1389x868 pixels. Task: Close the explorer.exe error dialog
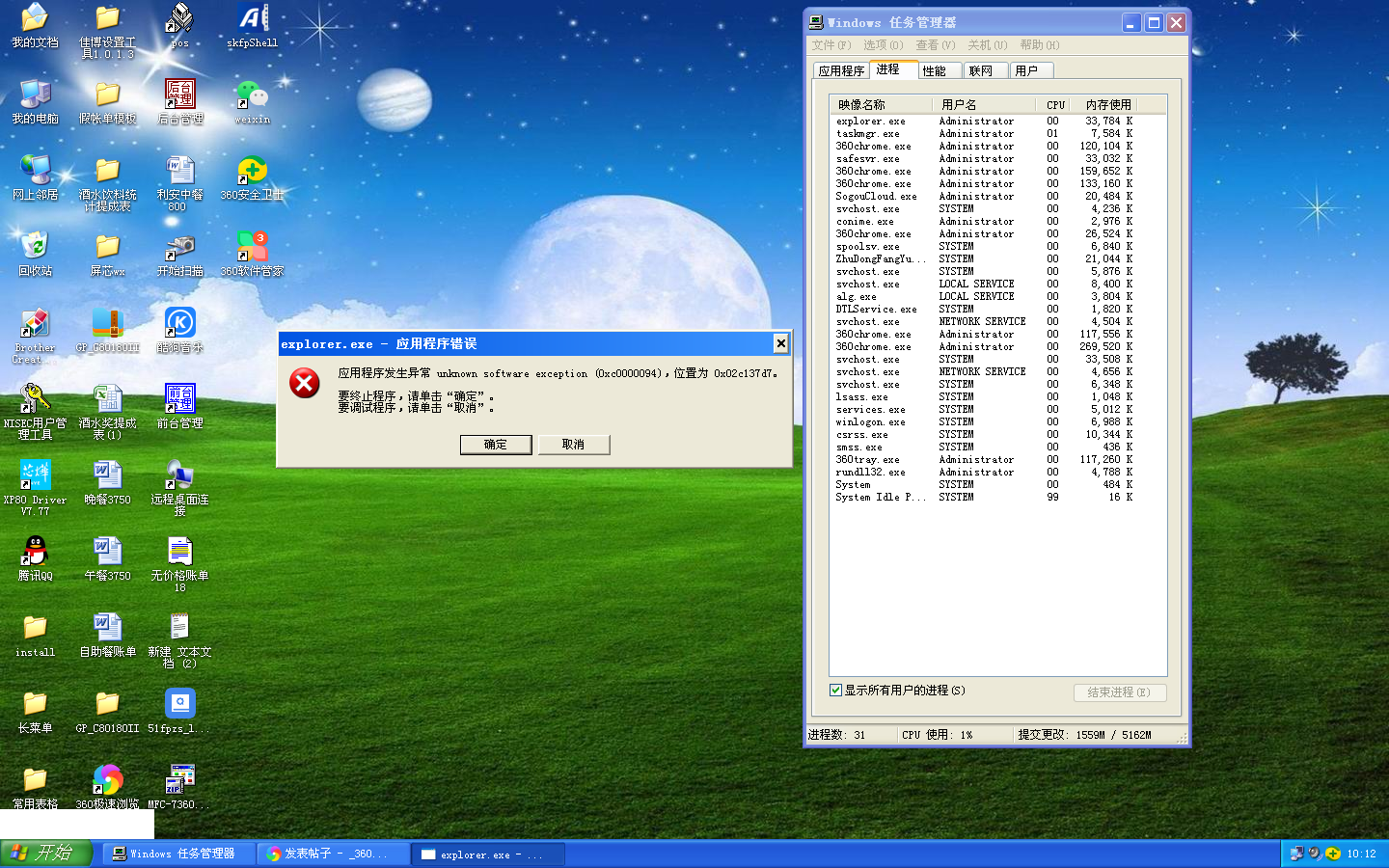coord(781,343)
